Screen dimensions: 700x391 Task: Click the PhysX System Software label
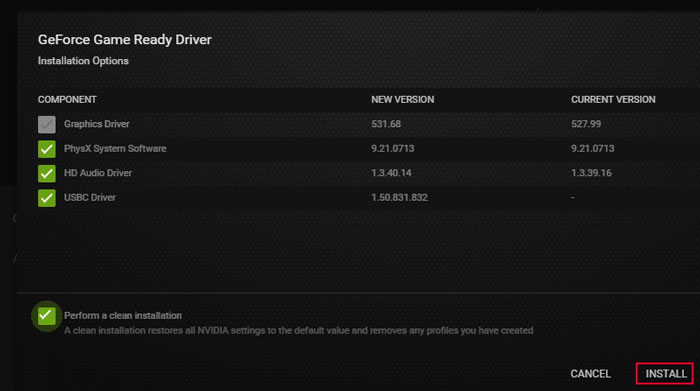tap(115, 149)
